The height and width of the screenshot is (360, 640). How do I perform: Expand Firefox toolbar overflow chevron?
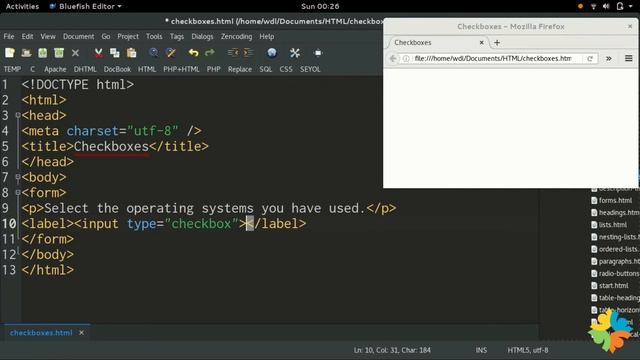point(609,58)
